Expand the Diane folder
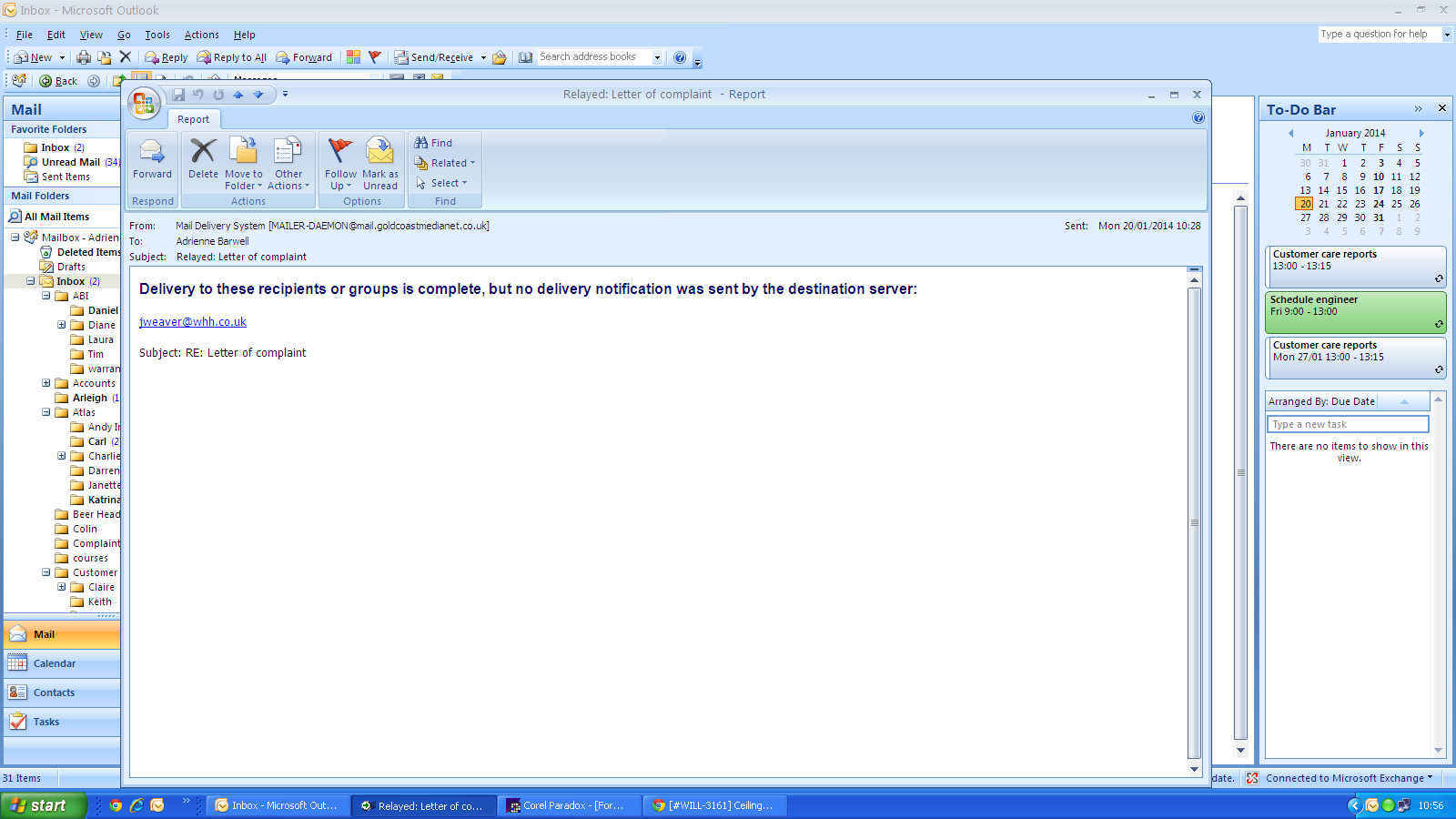The height and width of the screenshot is (819, 1456). coord(62,325)
